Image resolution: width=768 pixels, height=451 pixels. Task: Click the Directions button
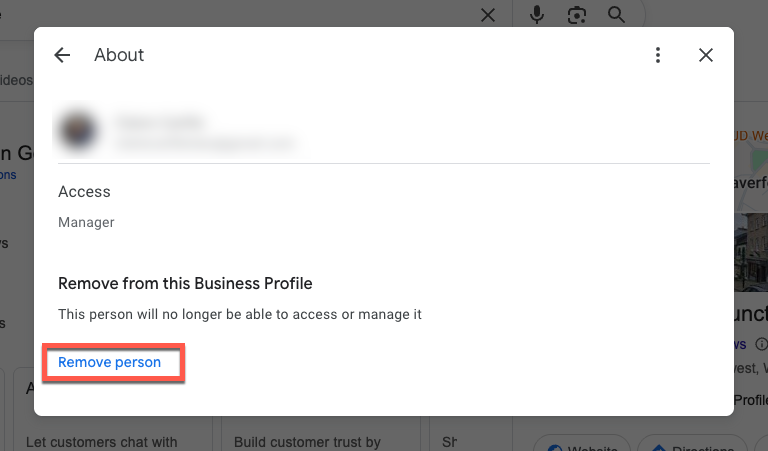click(692, 445)
